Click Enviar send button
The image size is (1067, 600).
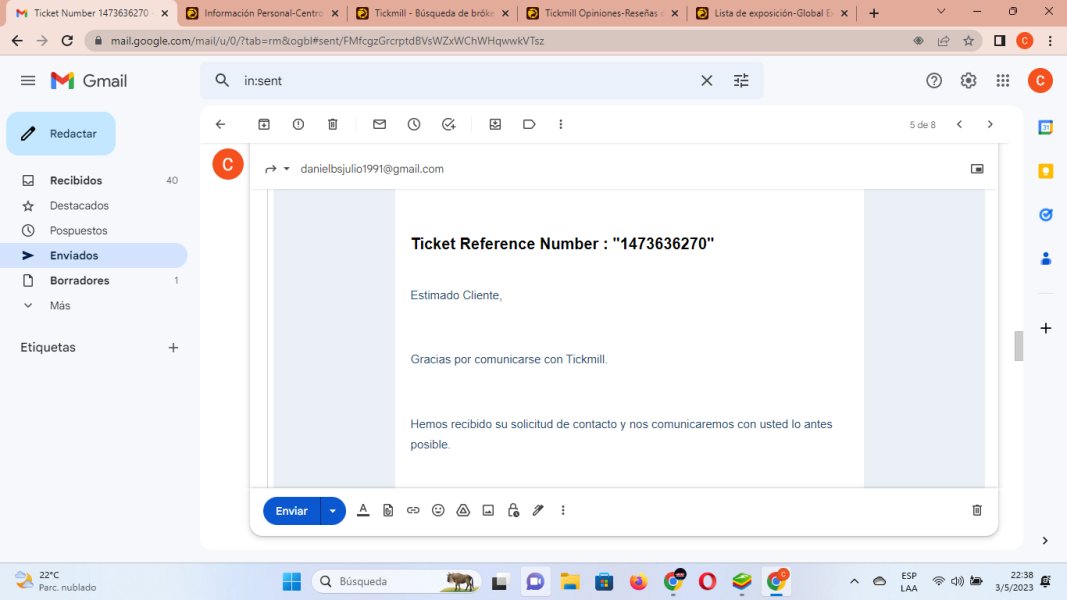291,511
